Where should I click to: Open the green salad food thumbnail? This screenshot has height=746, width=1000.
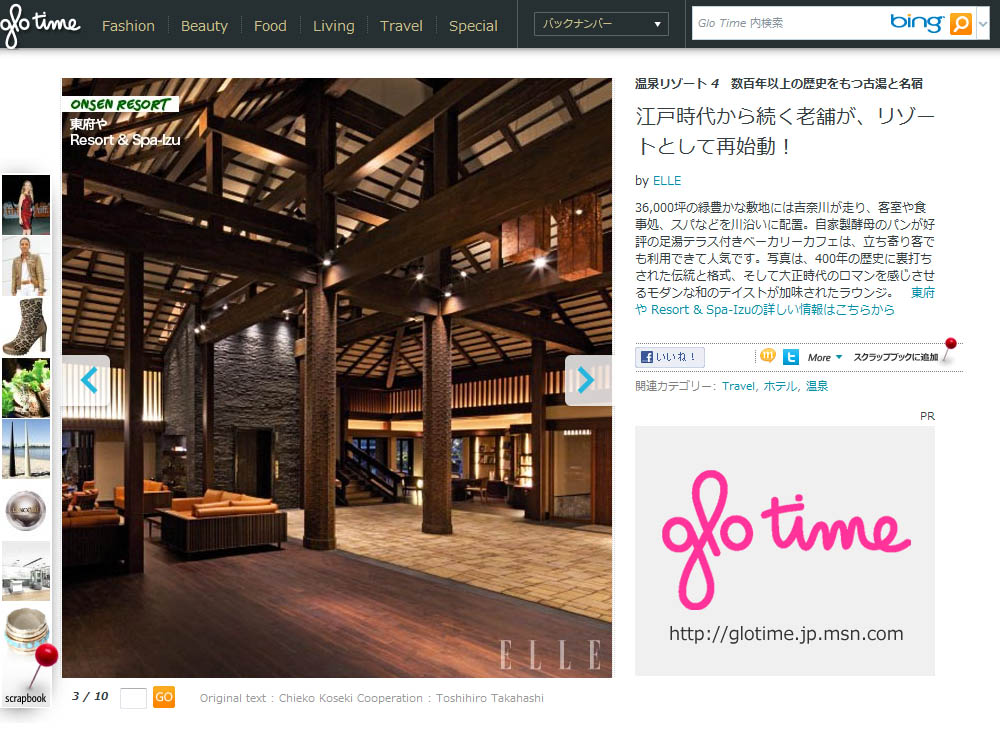coord(26,388)
